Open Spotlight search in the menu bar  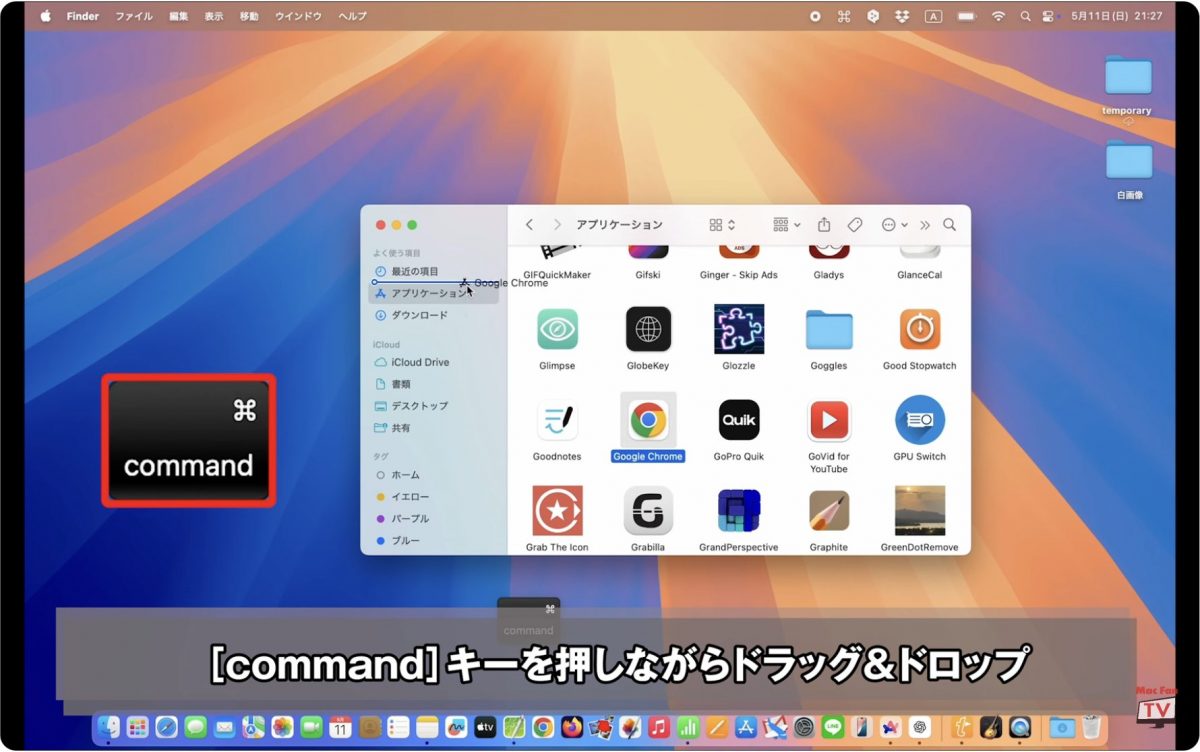(1025, 16)
